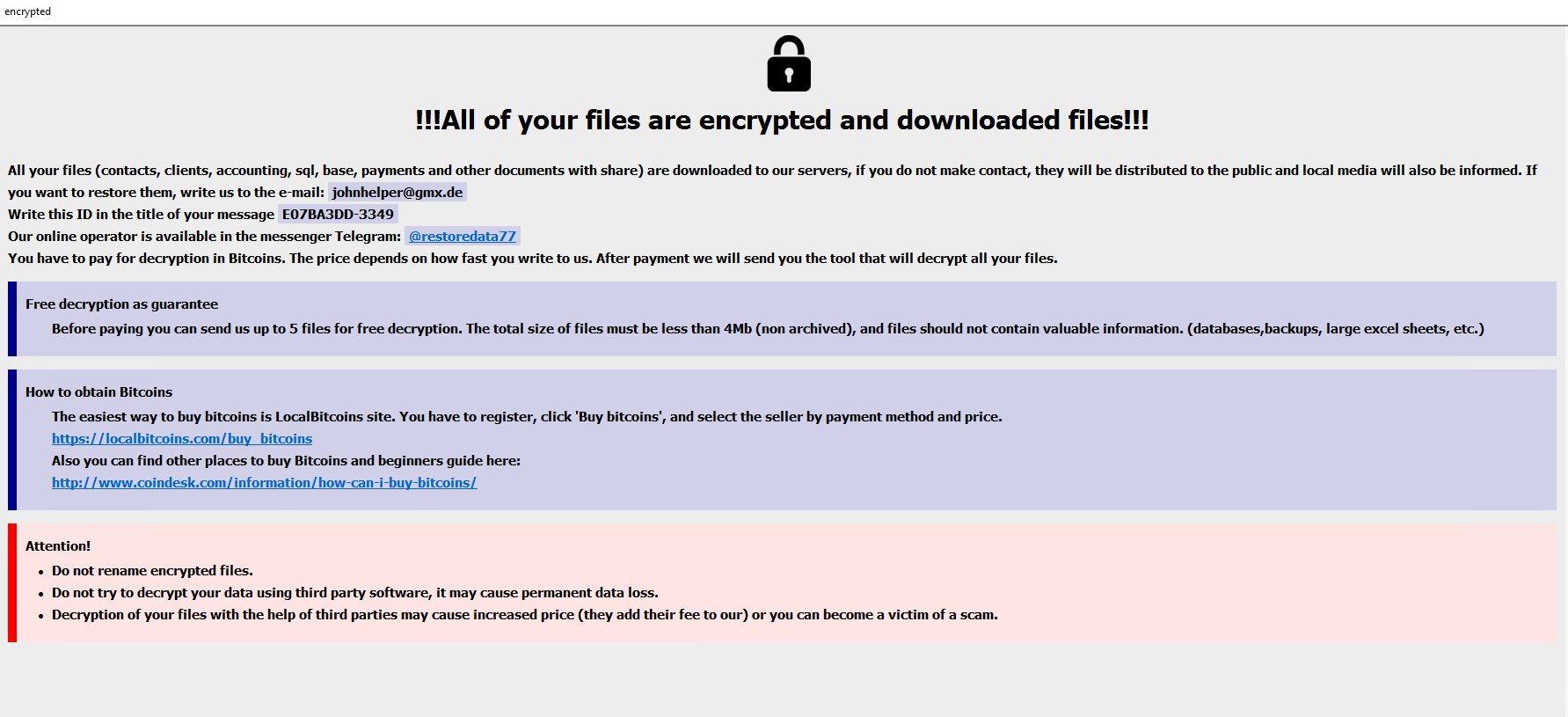Click the 'pay for decryption in Bitcoins' sentence
This screenshot has height=717, width=1568.
pyautogui.click(x=533, y=259)
